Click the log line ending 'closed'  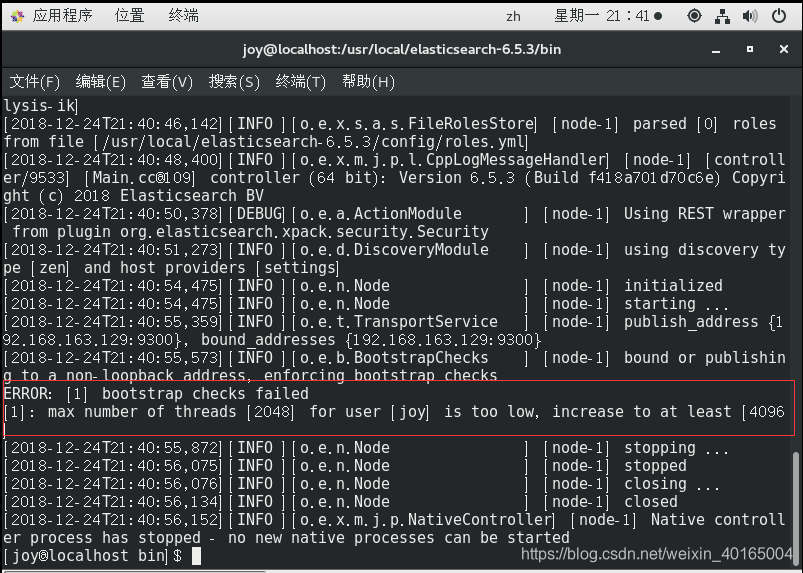340,501
